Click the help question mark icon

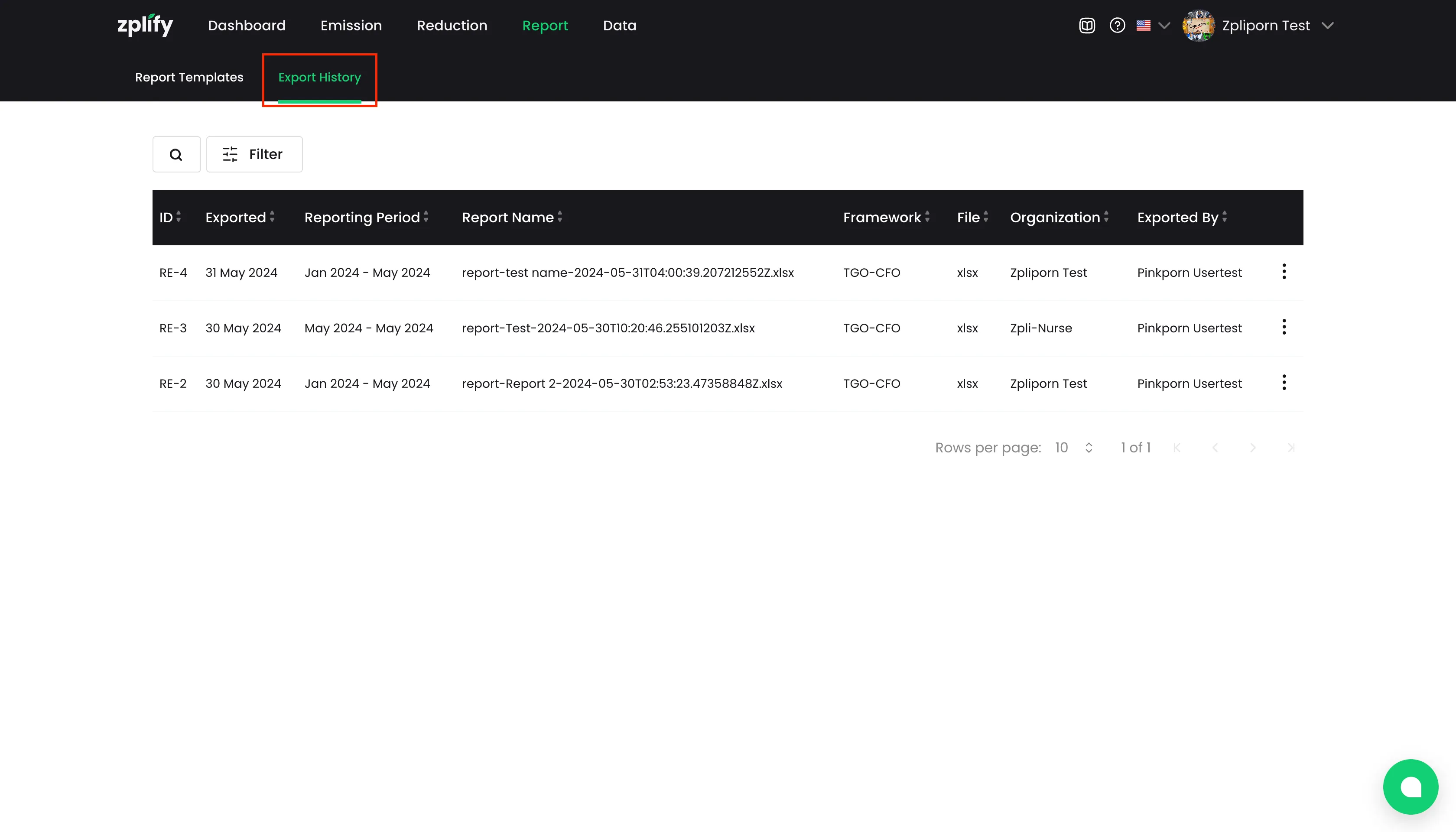1117,26
